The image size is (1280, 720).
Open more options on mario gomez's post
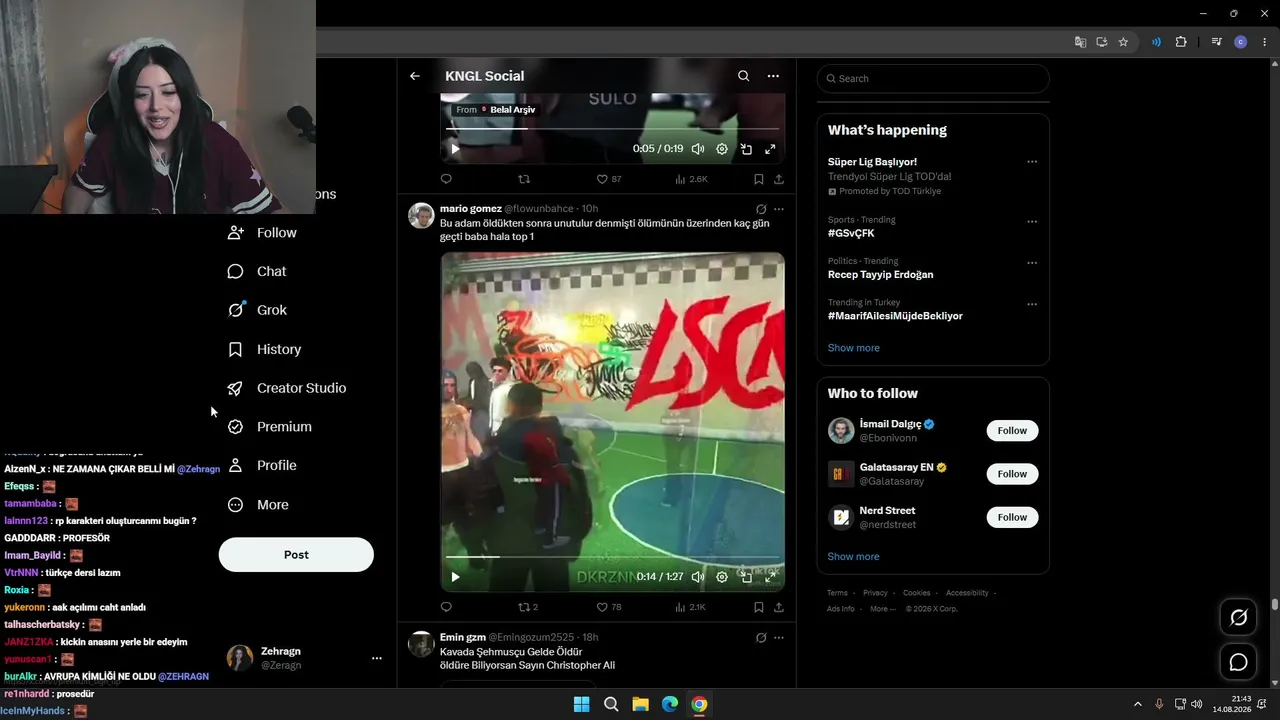[x=779, y=209]
